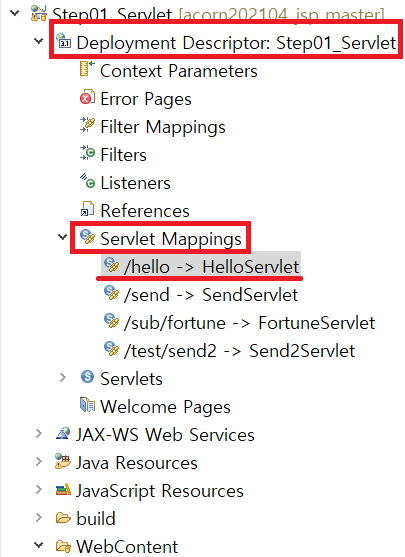Viewport: 405px width, 557px height.
Task: Select the 'Filter Mappings' row
Action: click(x=163, y=127)
